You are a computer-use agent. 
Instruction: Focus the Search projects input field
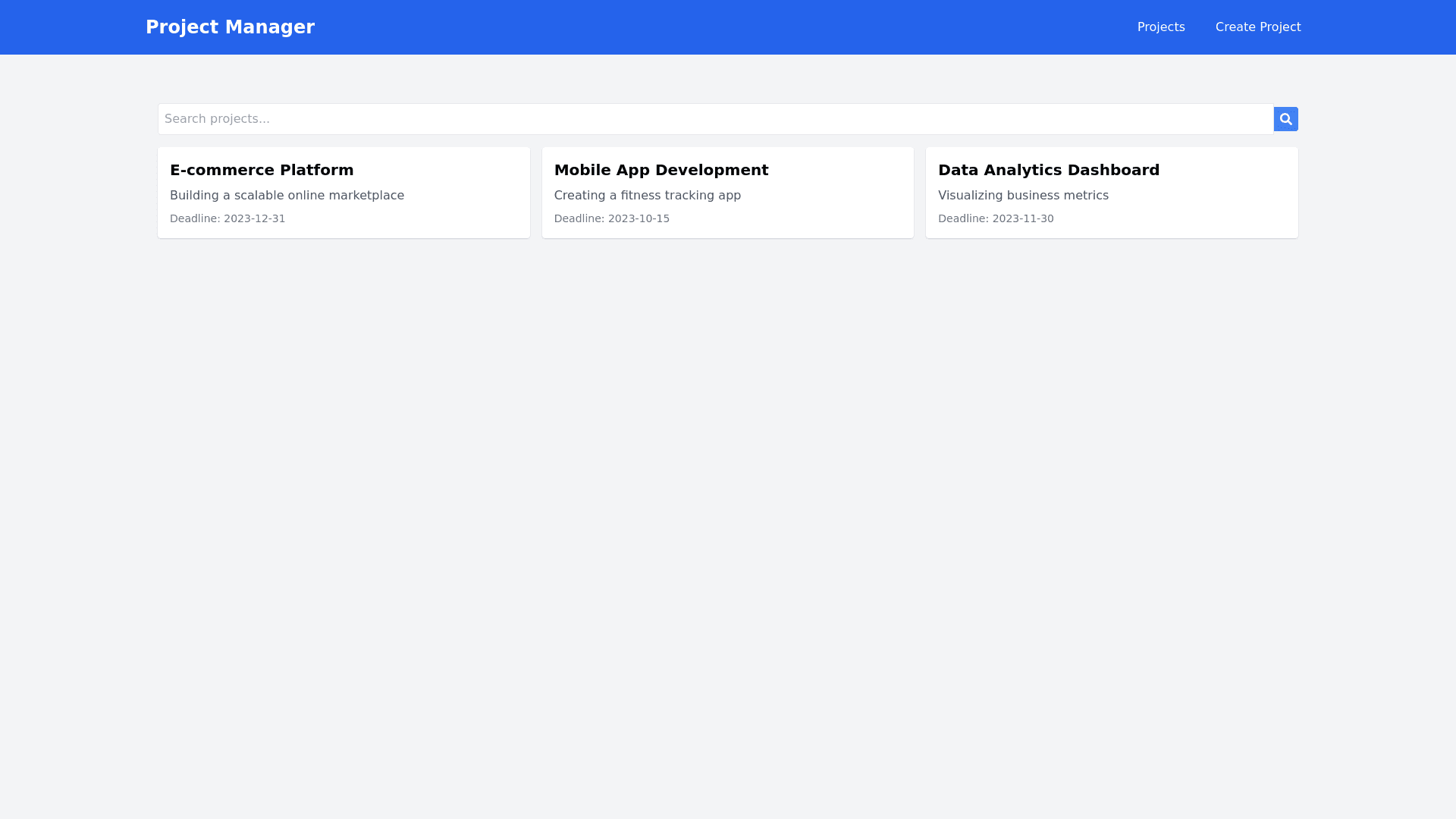pyautogui.click(x=715, y=119)
